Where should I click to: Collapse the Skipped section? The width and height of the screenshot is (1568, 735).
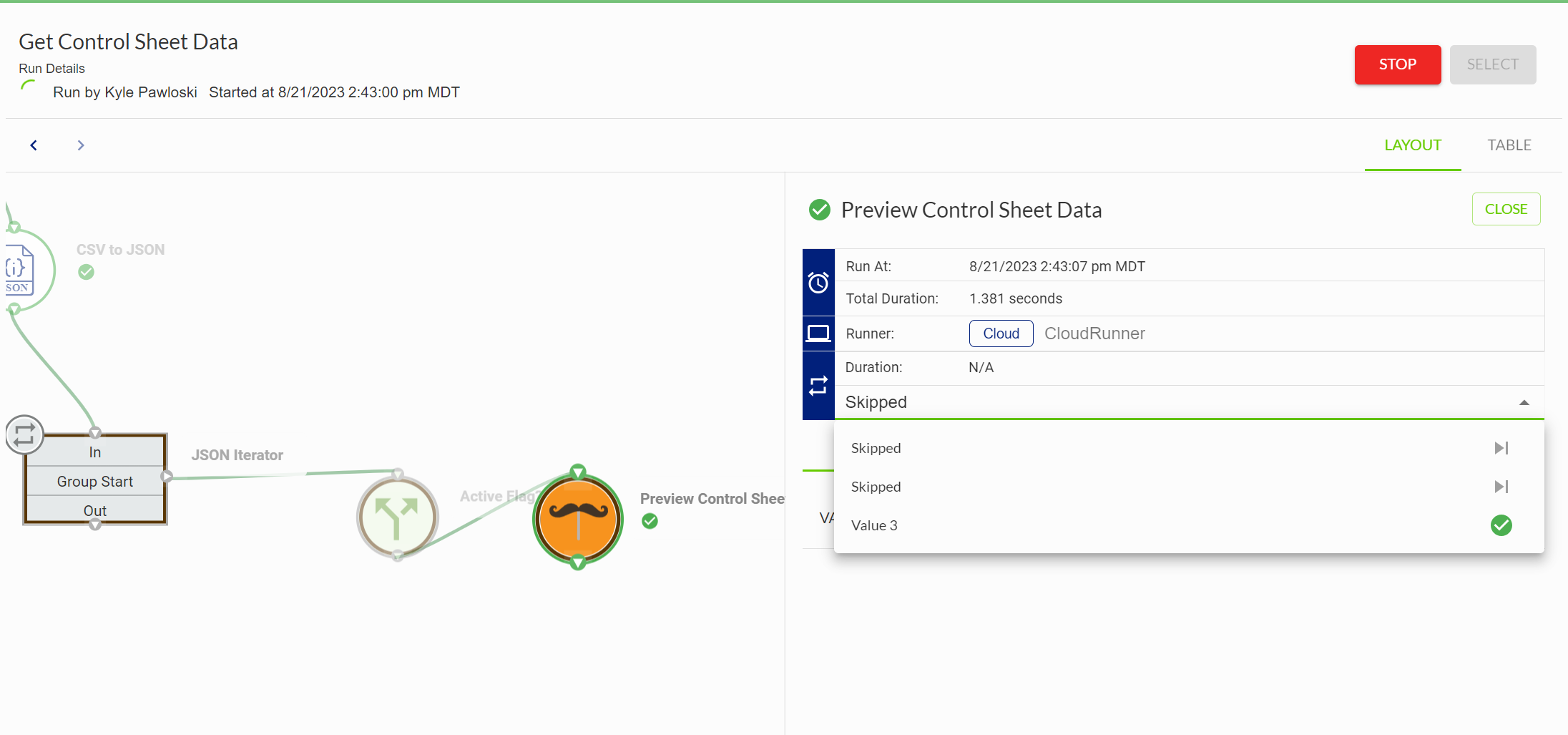tap(1524, 402)
